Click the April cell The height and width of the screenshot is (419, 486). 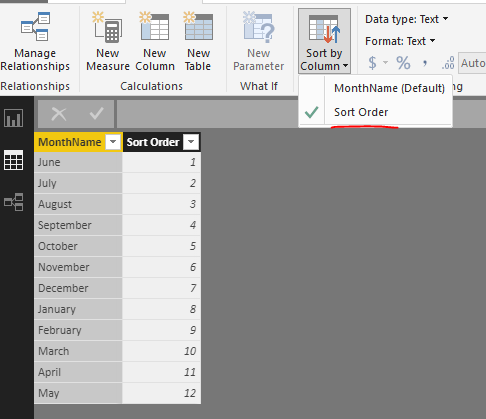(x=78, y=372)
